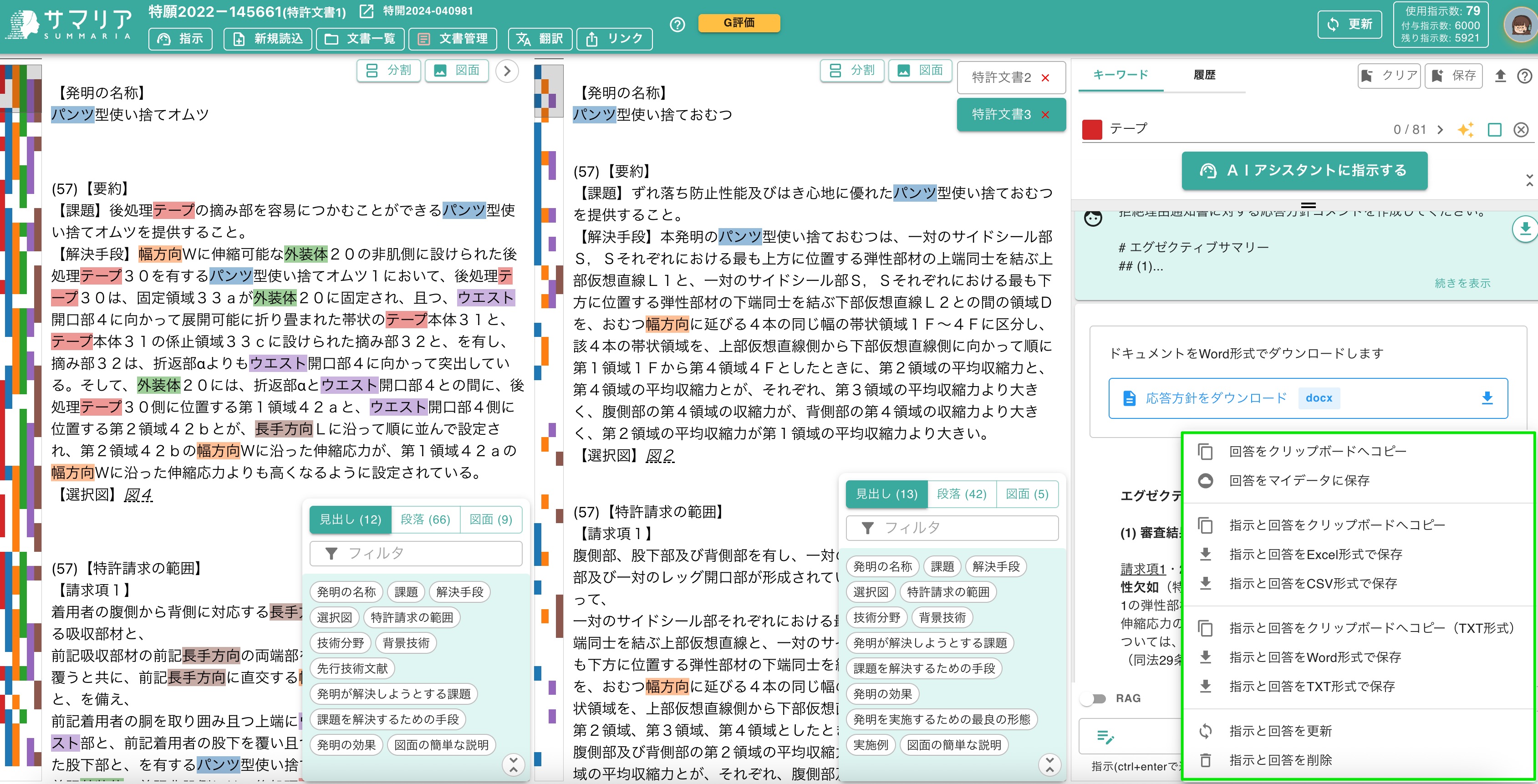Close the 特許文書3 tab with its red X
1538x784 pixels.
1045,115
